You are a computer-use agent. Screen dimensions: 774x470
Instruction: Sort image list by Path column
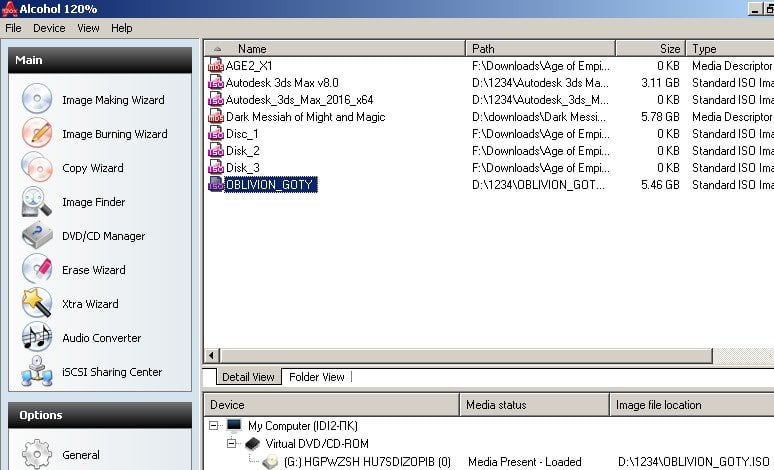tap(541, 48)
